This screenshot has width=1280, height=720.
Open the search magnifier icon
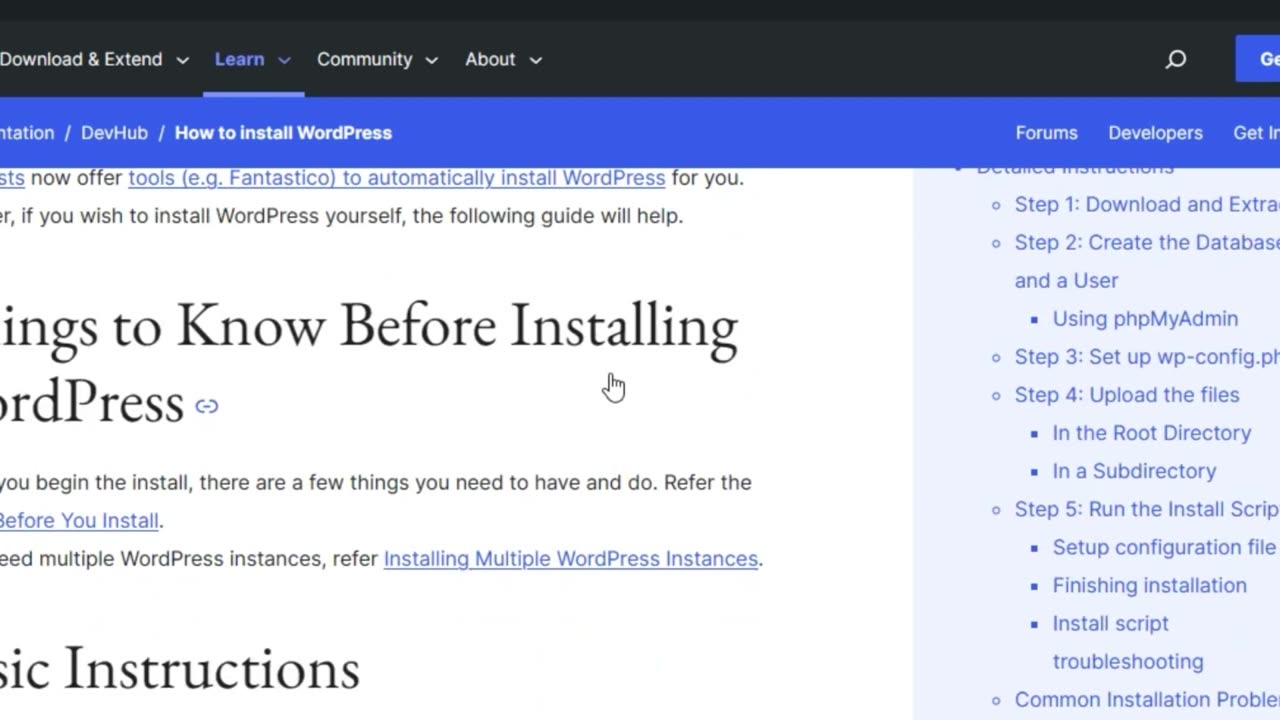click(1176, 59)
